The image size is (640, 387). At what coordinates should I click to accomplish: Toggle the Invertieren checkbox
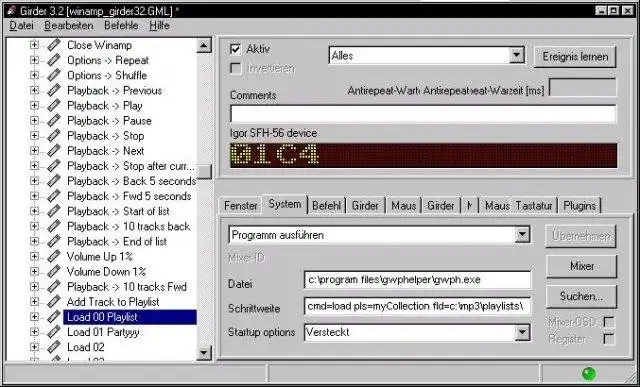pyautogui.click(x=236, y=68)
